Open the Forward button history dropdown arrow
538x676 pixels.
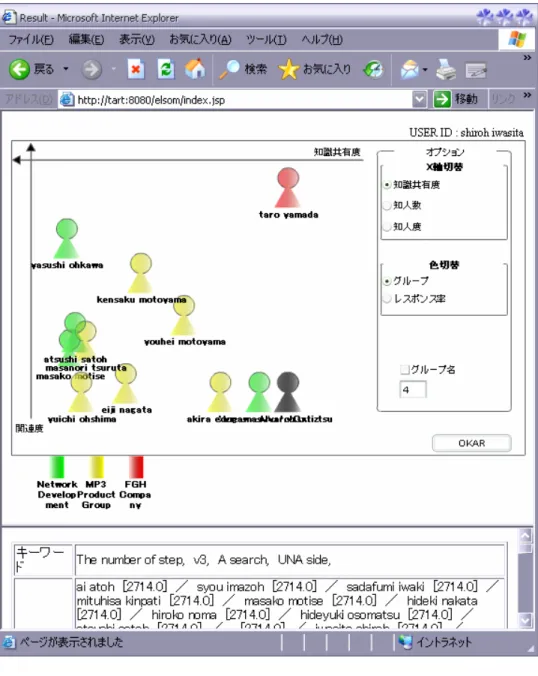[x=114, y=69]
